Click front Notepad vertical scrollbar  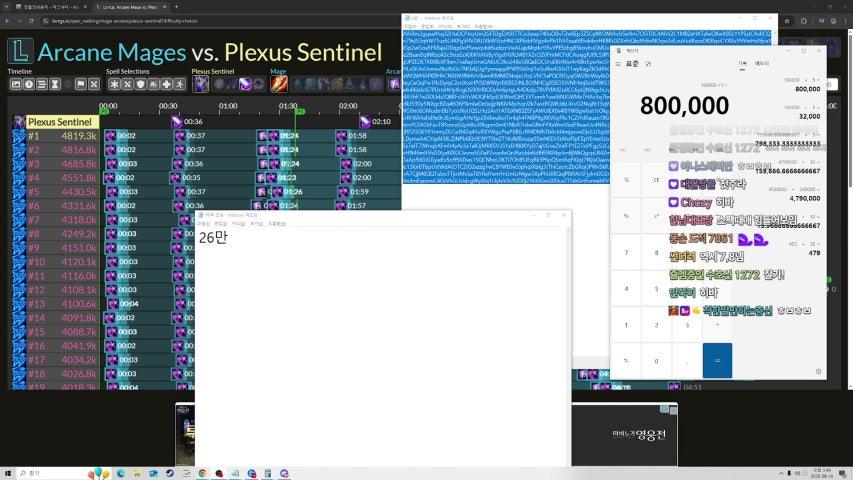point(568,347)
